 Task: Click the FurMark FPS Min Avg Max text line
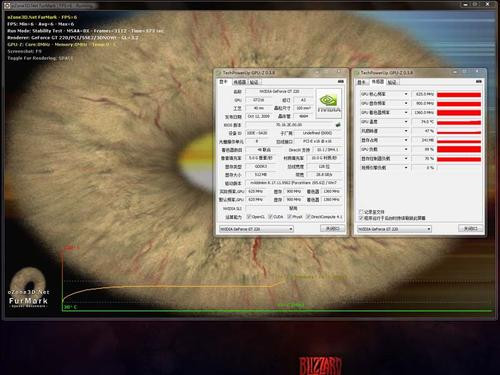pyautogui.click(x=41, y=24)
